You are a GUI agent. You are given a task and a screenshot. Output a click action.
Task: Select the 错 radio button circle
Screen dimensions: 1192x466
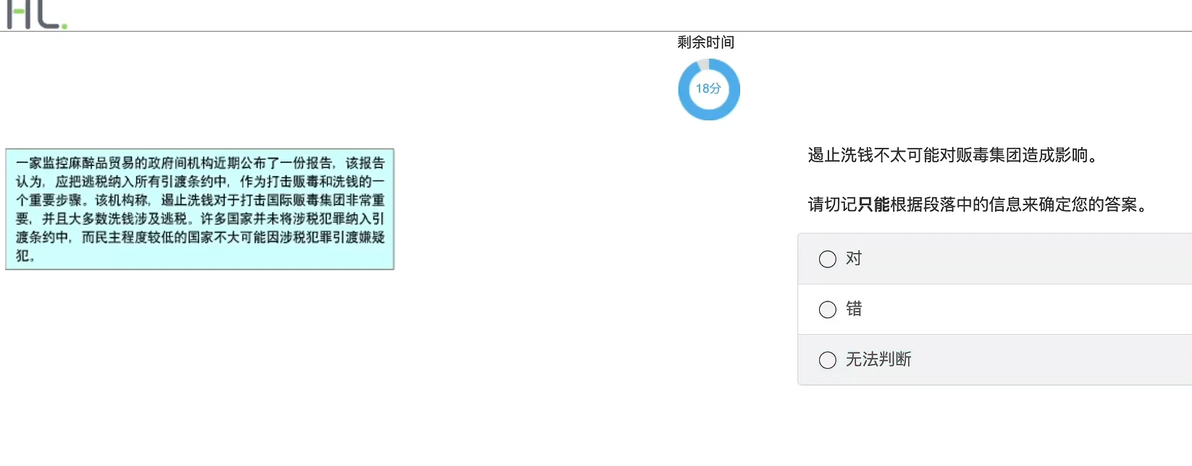click(827, 309)
